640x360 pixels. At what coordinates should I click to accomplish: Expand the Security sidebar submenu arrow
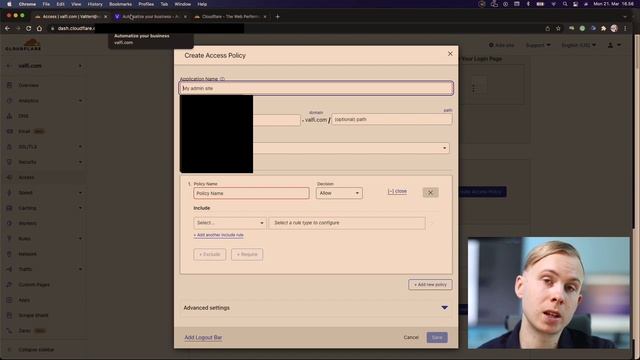80,162
